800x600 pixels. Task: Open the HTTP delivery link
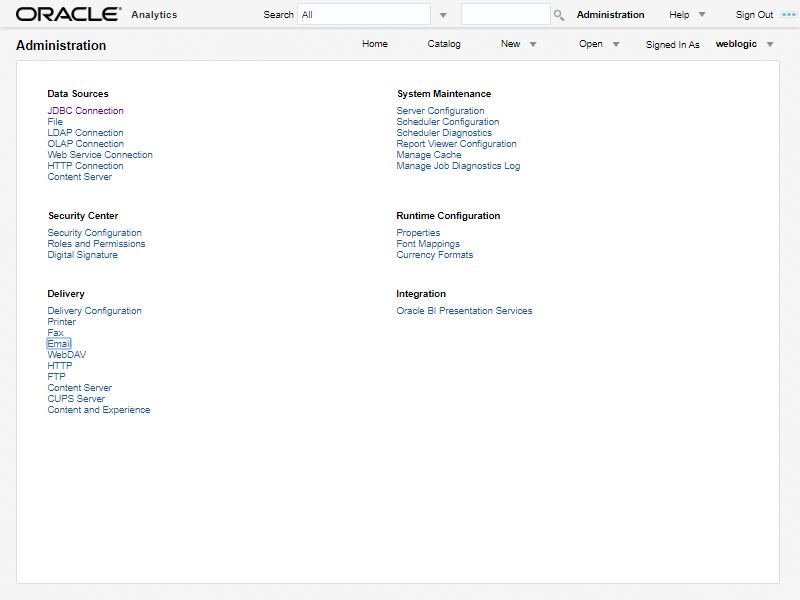pos(60,366)
